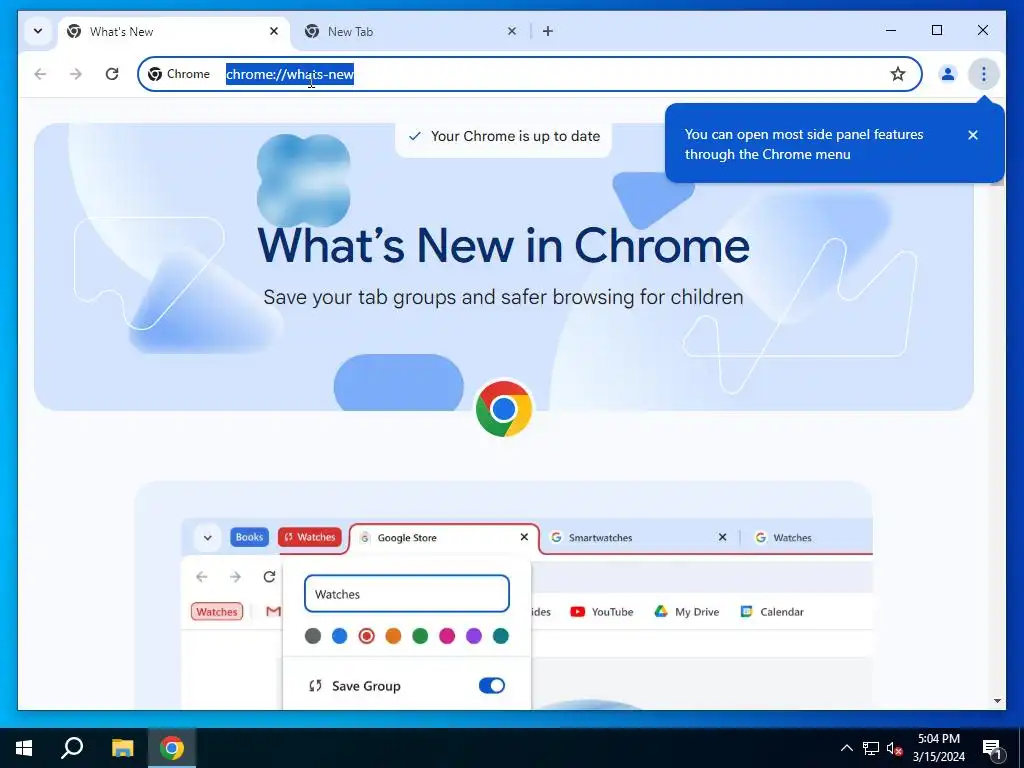1024x768 pixels.
Task: Click the page scrollbar down arrow
Action: pyautogui.click(x=997, y=701)
